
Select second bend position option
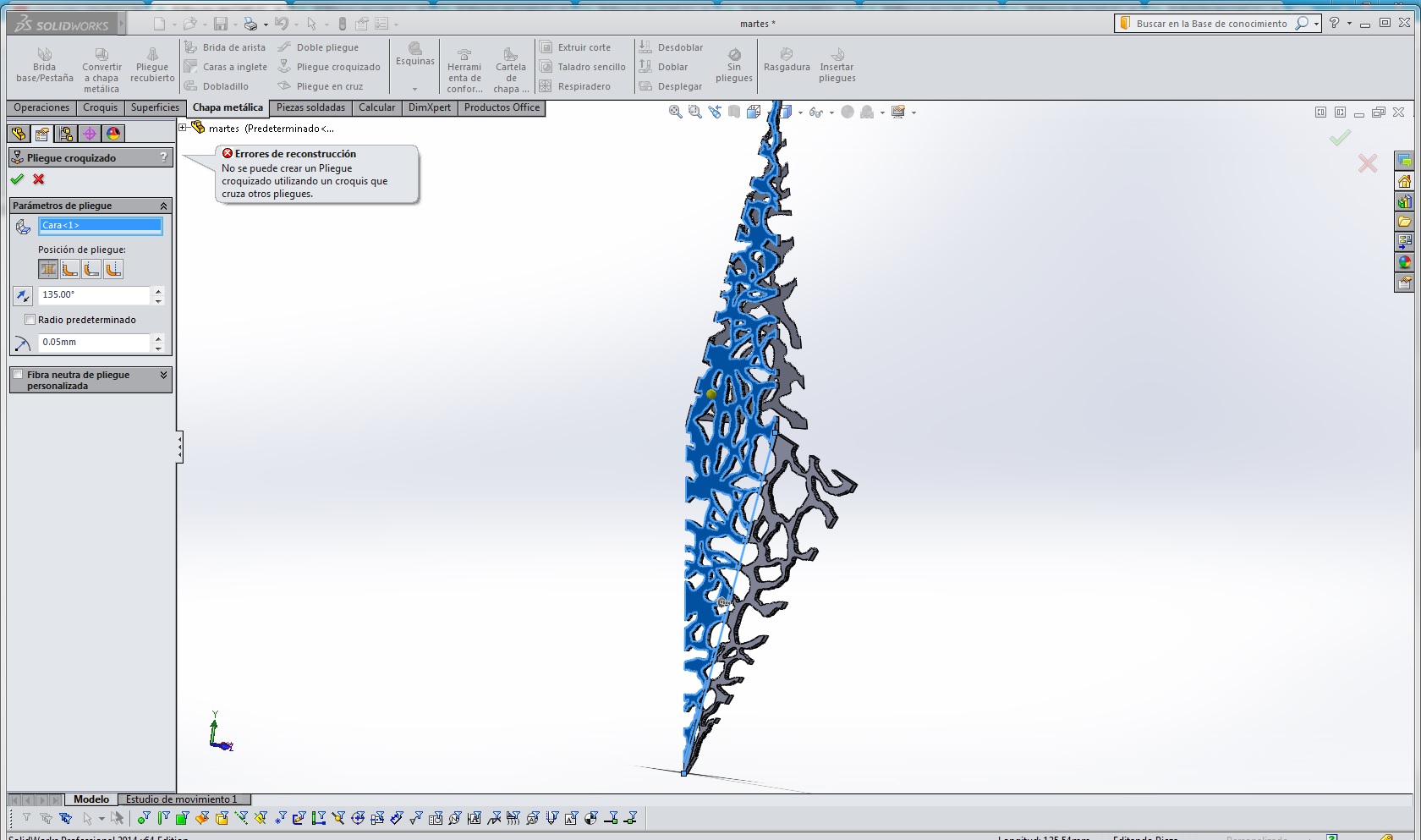pos(70,269)
